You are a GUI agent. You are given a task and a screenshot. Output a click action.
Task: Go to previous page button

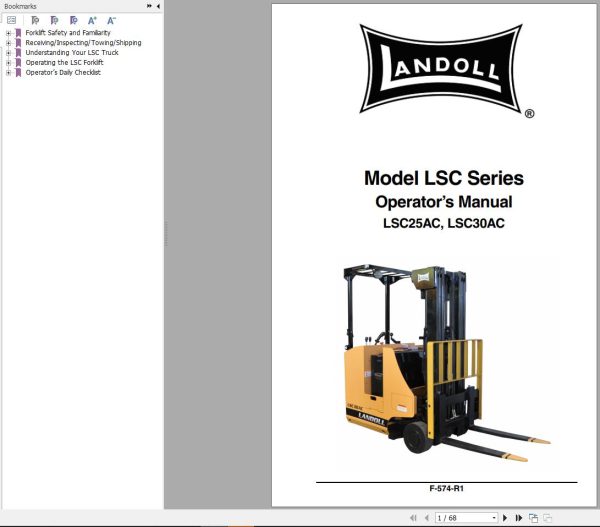coord(427,518)
